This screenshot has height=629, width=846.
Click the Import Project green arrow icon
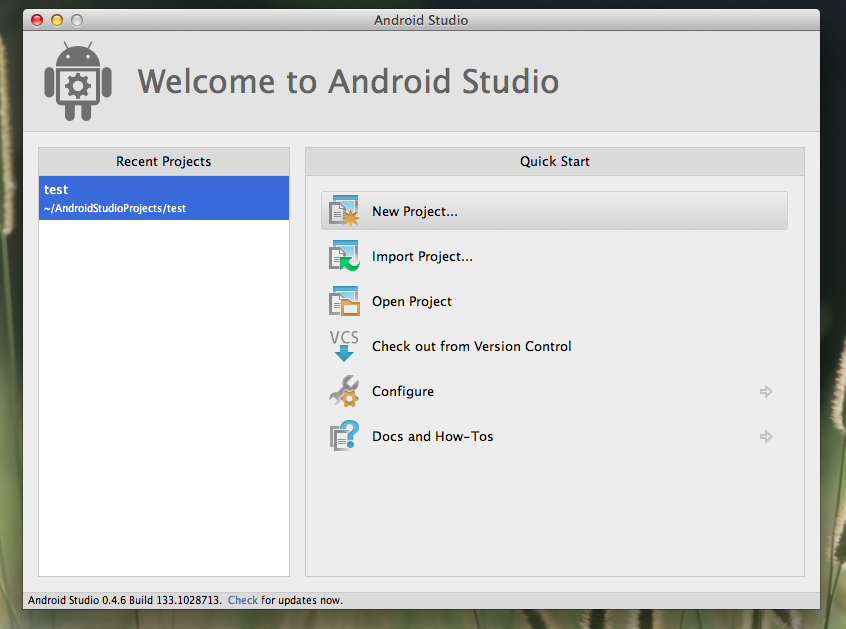click(x=344, y=256)
